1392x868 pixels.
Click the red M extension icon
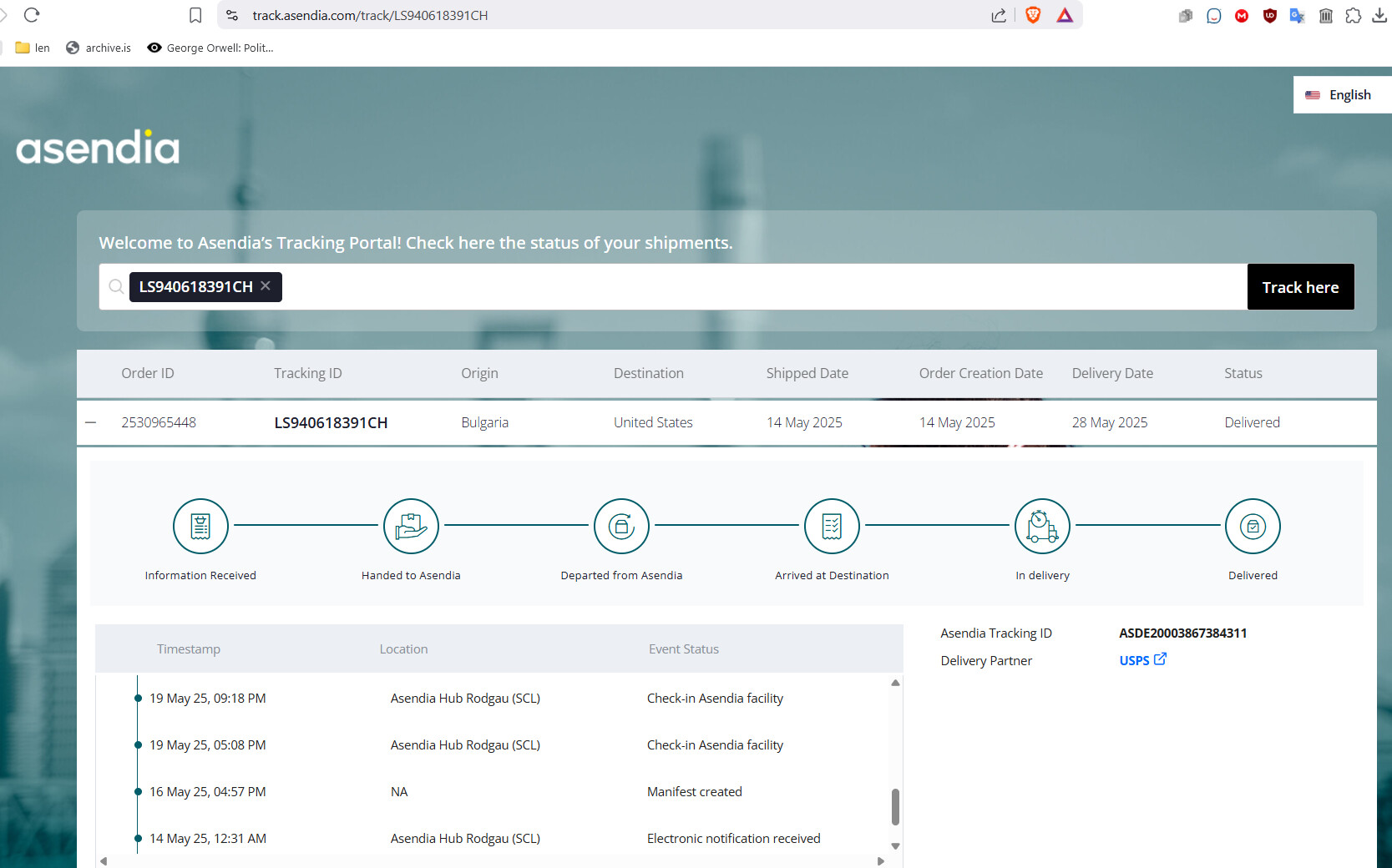1242,15
